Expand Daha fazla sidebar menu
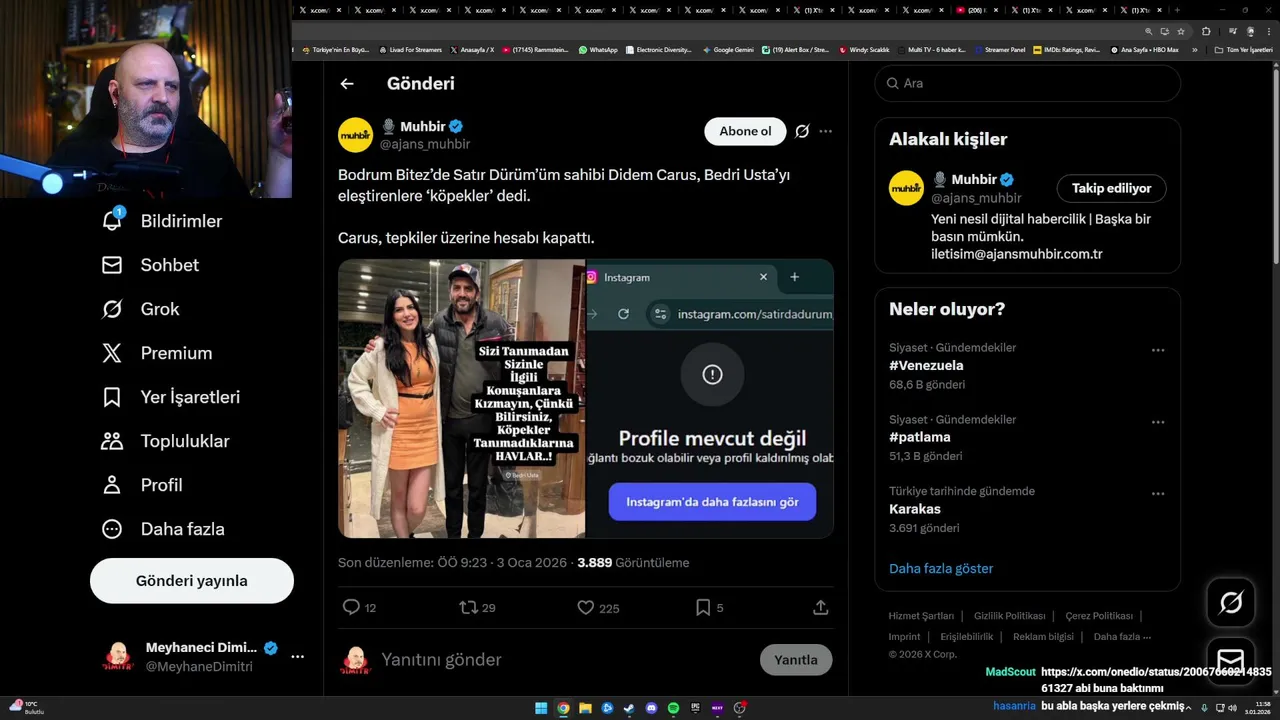Screen dimensions: 1280x720 163,529
